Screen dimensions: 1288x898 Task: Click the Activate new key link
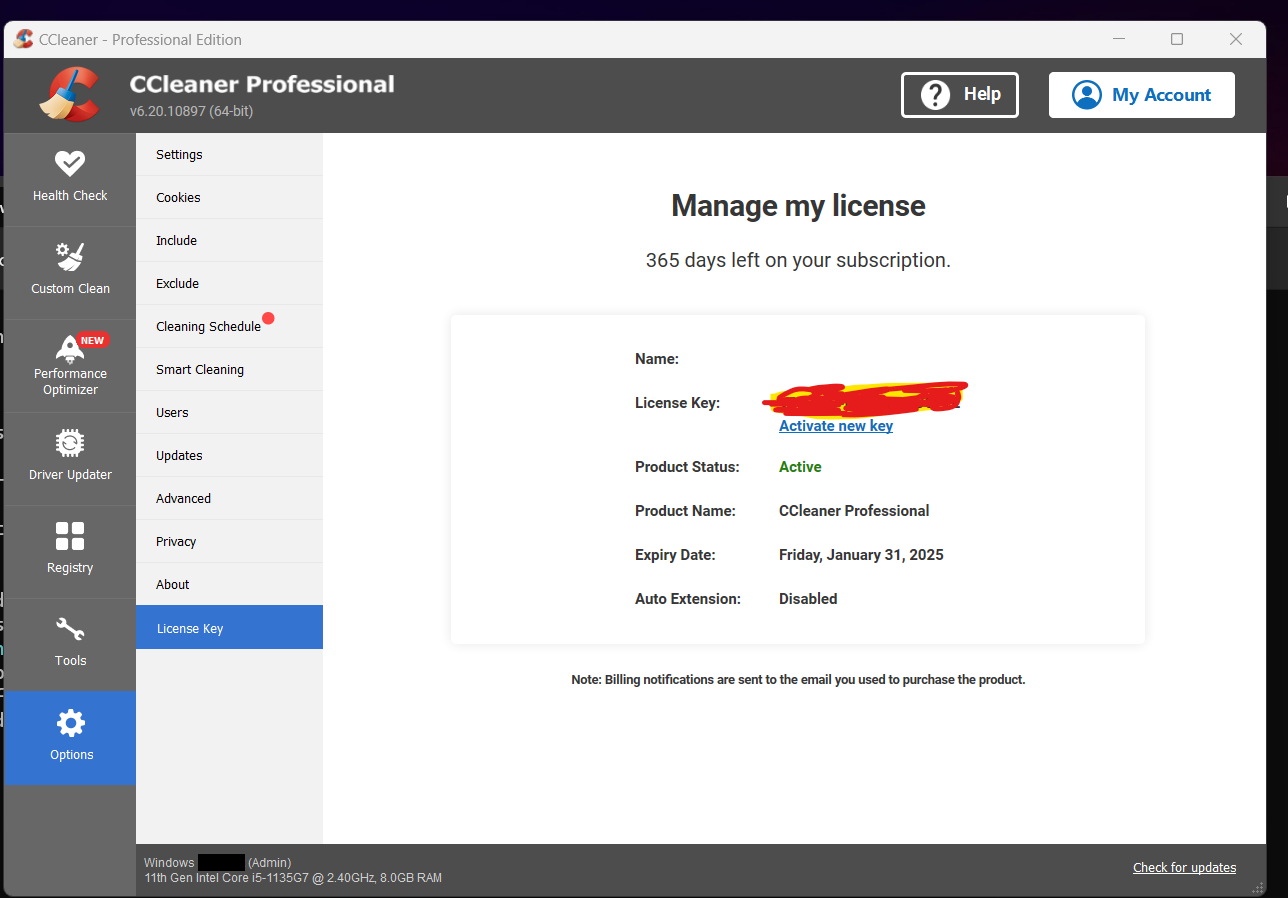click(x=835, y=426)
